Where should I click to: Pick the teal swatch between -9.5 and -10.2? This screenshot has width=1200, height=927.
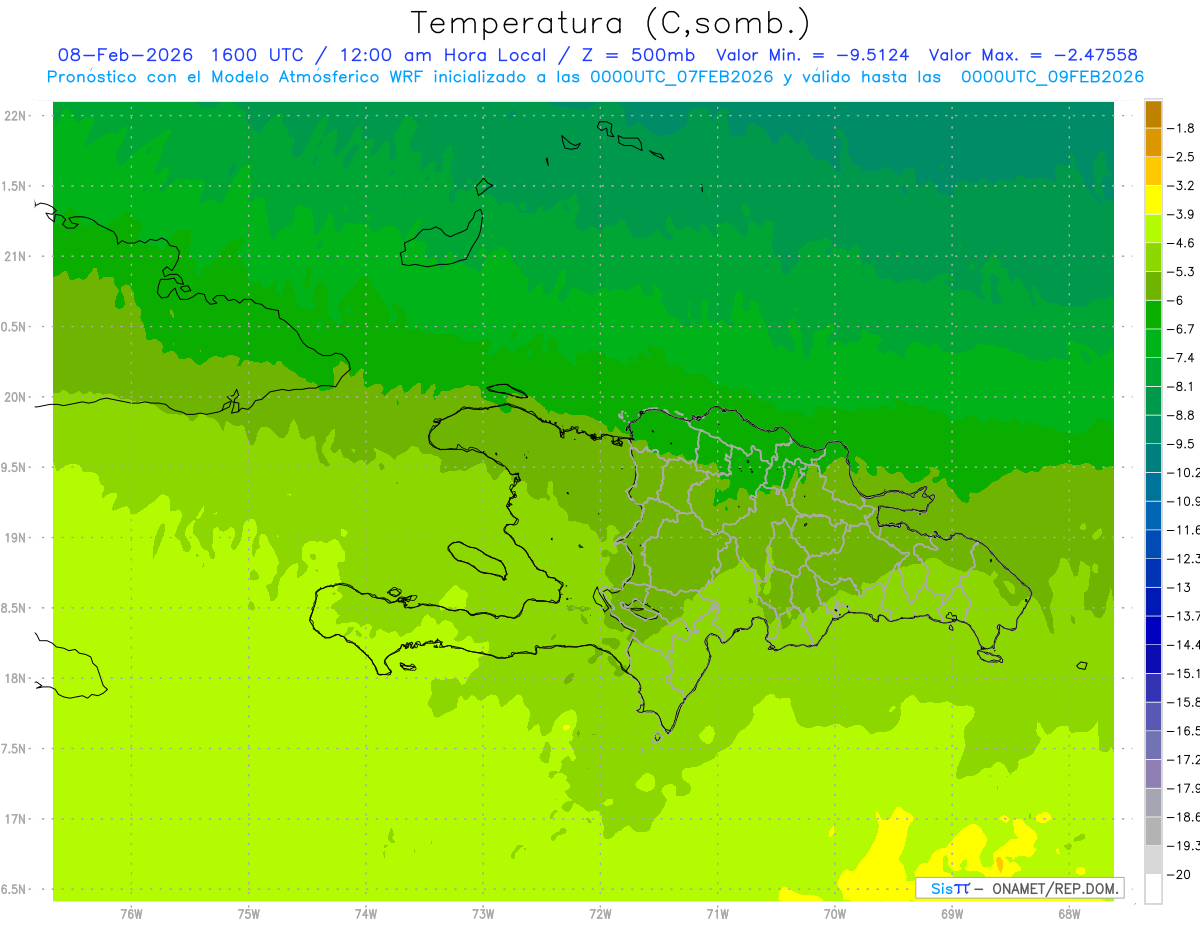coord(1153,458)
